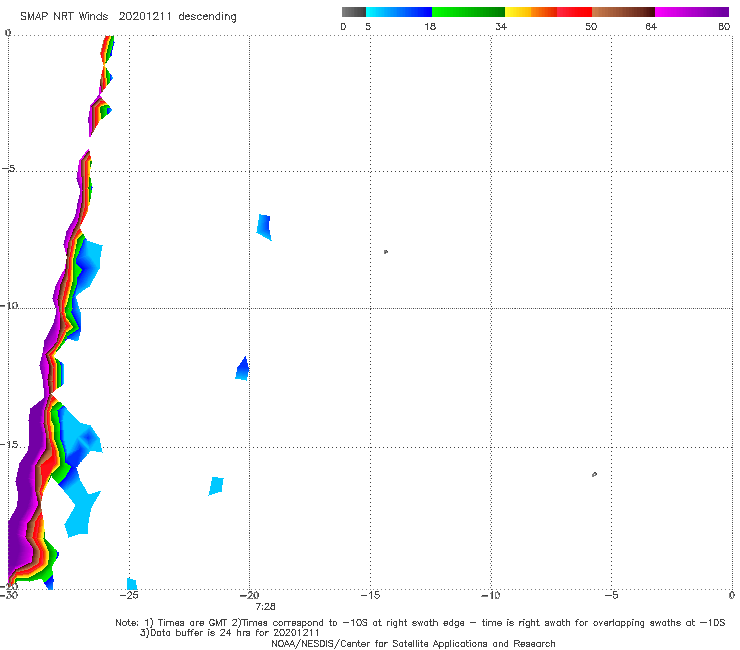The image size is (740, 650).
Task: Click the blue 5–18 color bar segment
Action: 399,12
